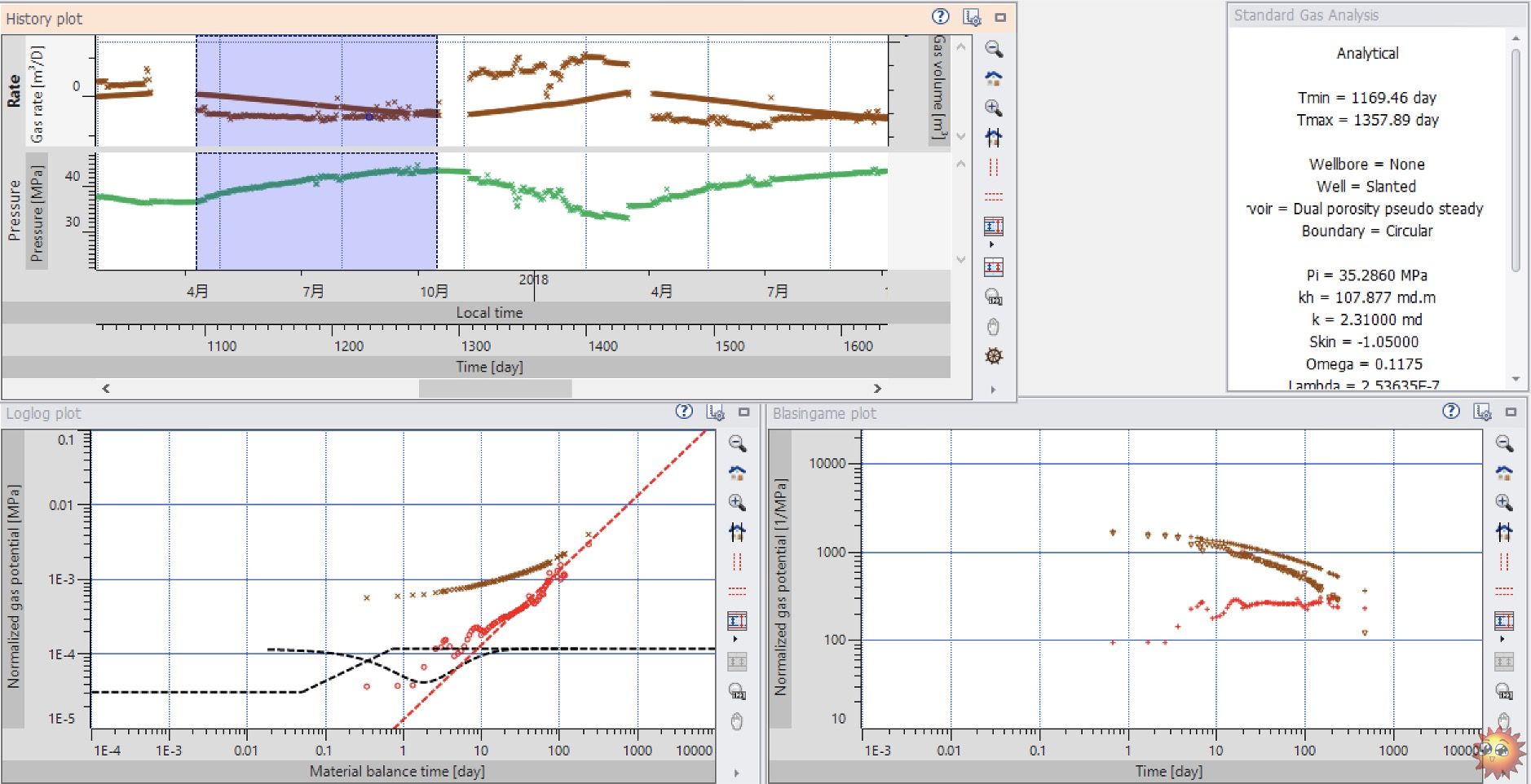The image size is (1531, 784).
Task: Select range tool in Loglog plot toolbar
Action: (x=737, y=621)
